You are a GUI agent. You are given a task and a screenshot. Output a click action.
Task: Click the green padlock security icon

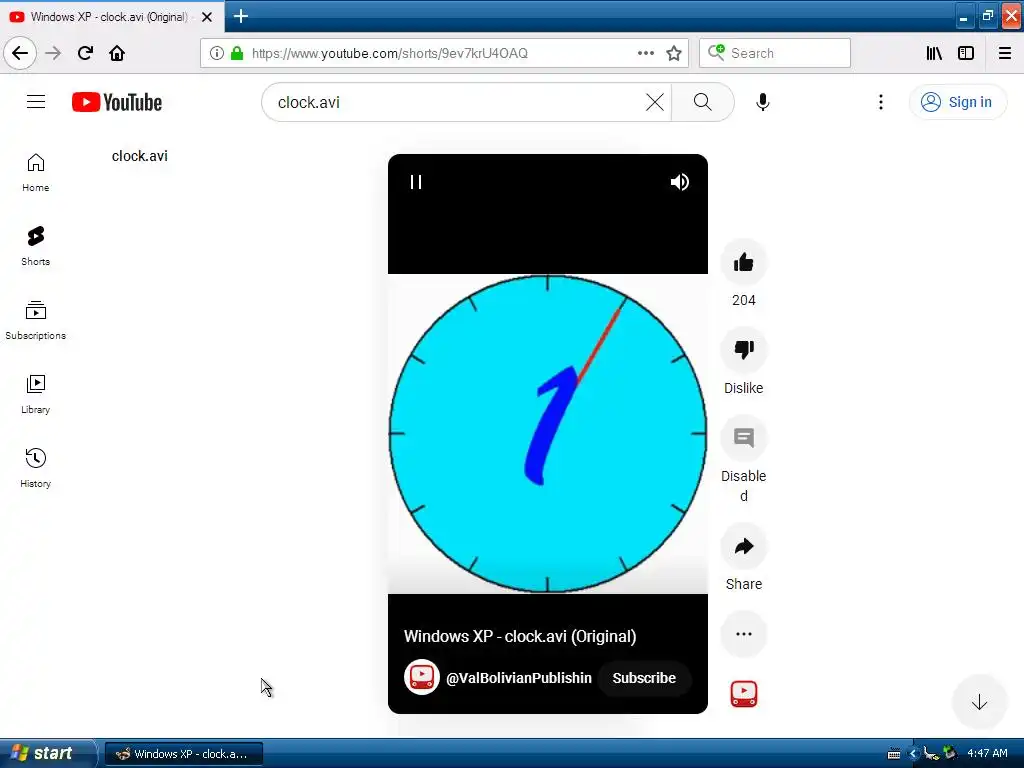237,53
